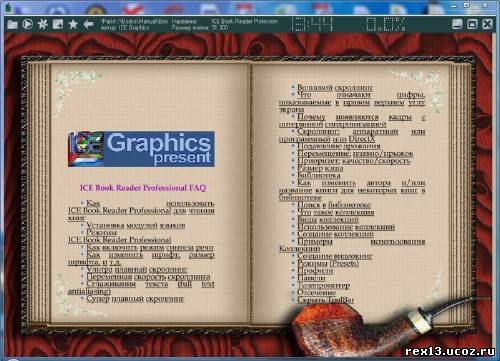500x361 pixels.
Task: Go back with the arrow icon
Action: (x=88, y=24)
